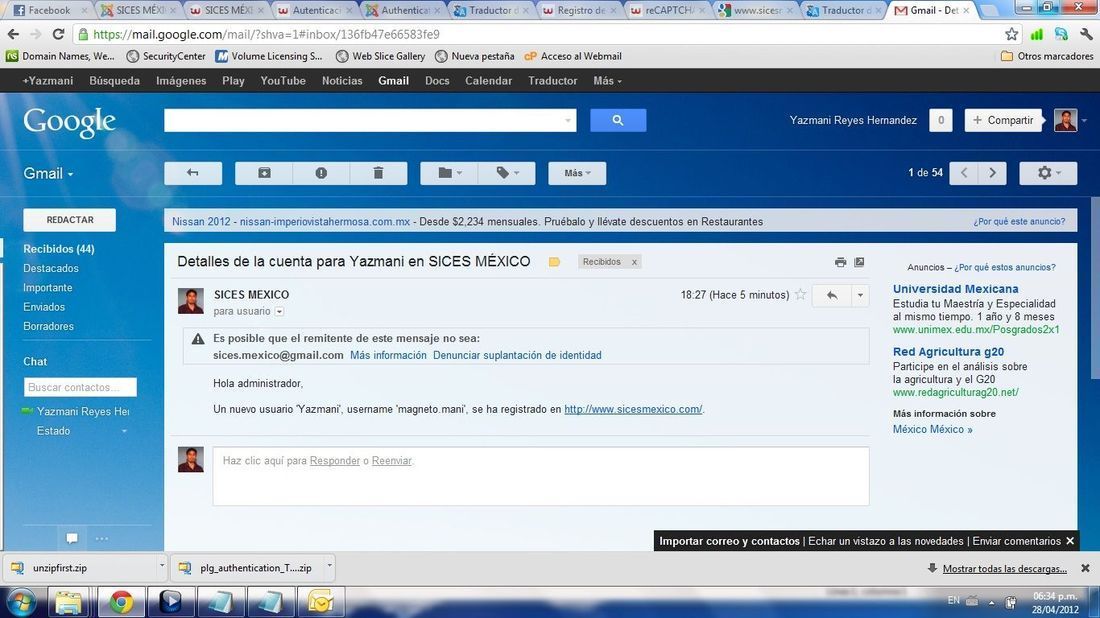Toggle the yellow importance marker
This screenshot has height=618, width=1100.
pyautogui.click(x=554, y=262)
